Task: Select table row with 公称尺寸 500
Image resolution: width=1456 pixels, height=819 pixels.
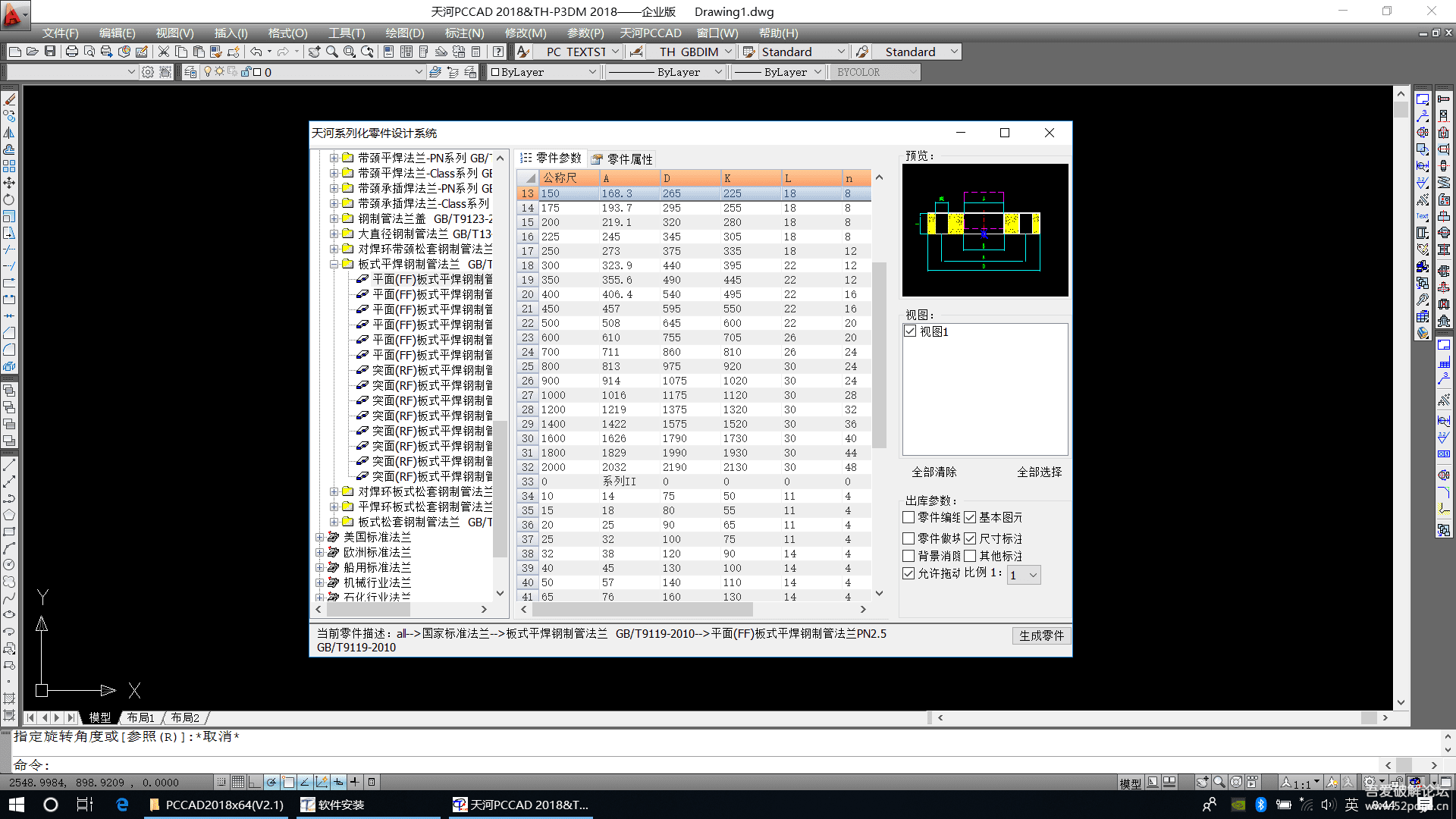Action: tap(694, 323)
